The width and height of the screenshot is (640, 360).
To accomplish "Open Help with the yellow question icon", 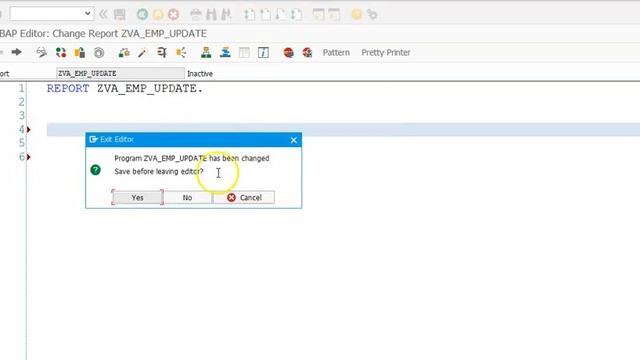I will [357, 15].
